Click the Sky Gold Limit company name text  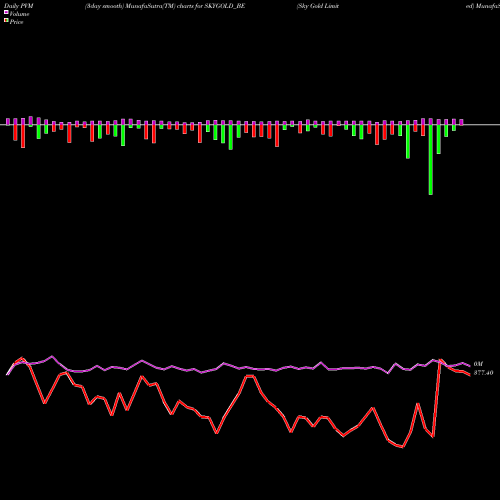[318, 6]
